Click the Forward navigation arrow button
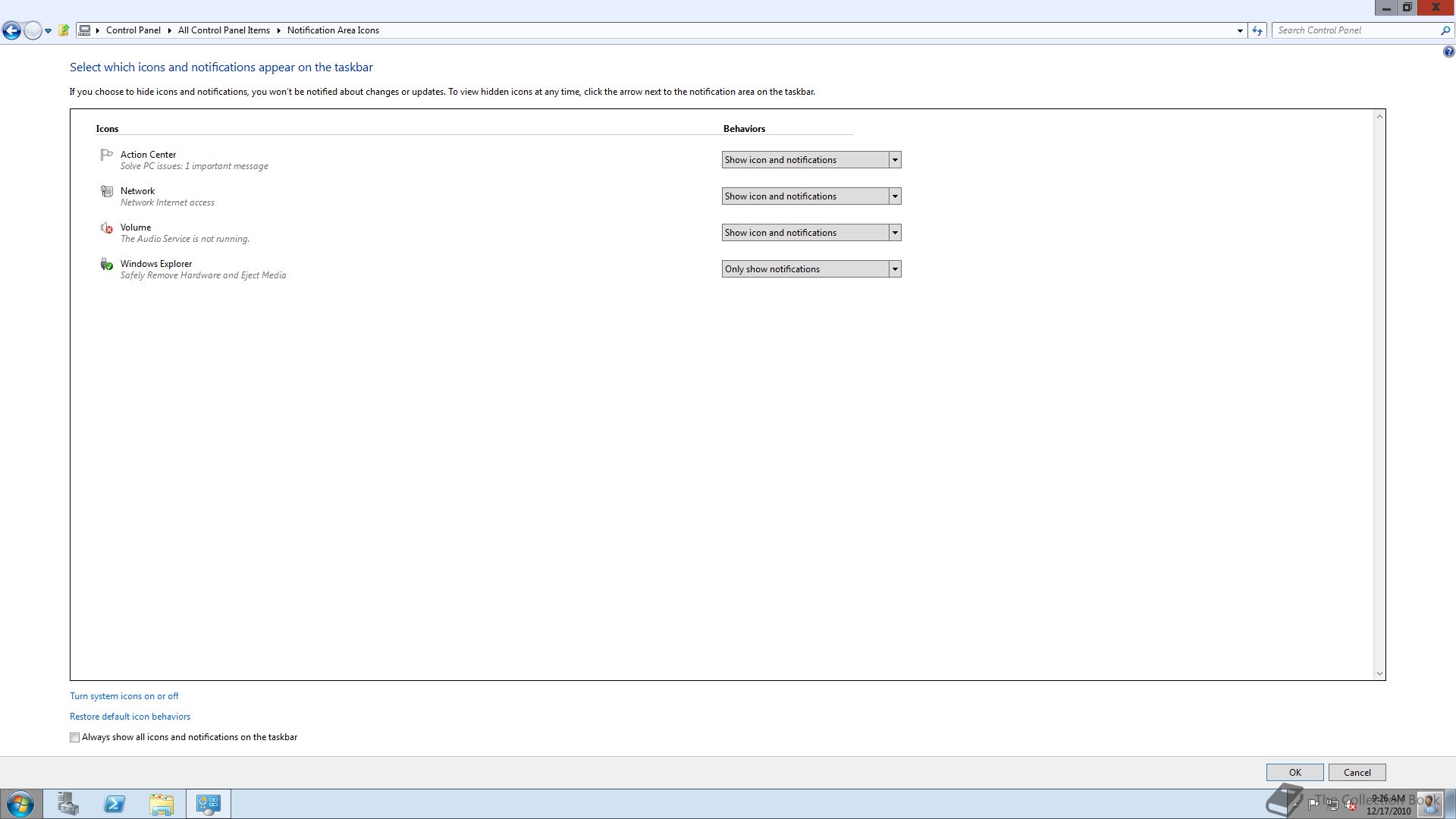Image resolution: width=1456 pixels, height=819 pixels. click(33, 30)
